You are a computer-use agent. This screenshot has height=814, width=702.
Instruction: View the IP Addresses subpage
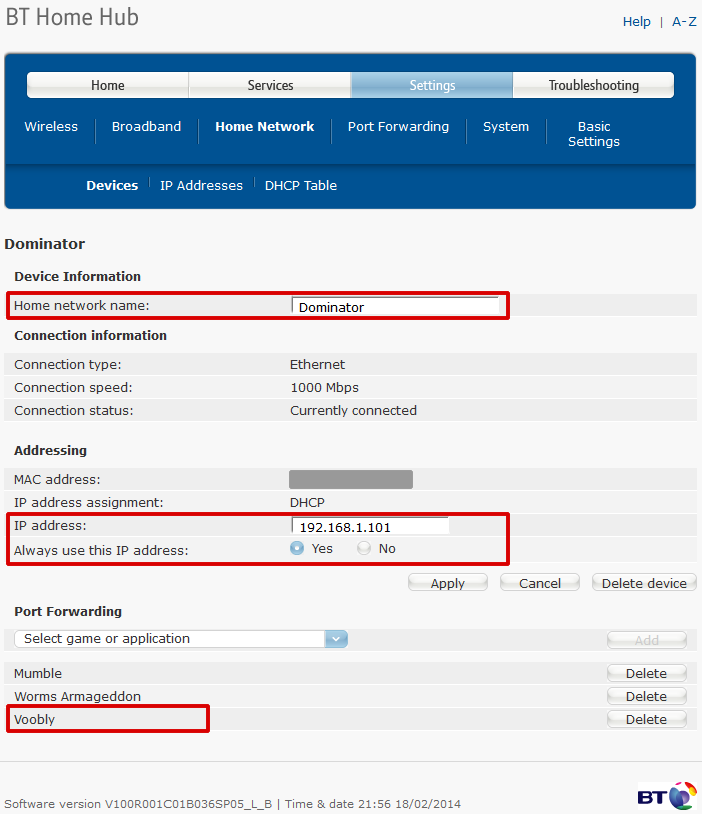tap(201, 185)
